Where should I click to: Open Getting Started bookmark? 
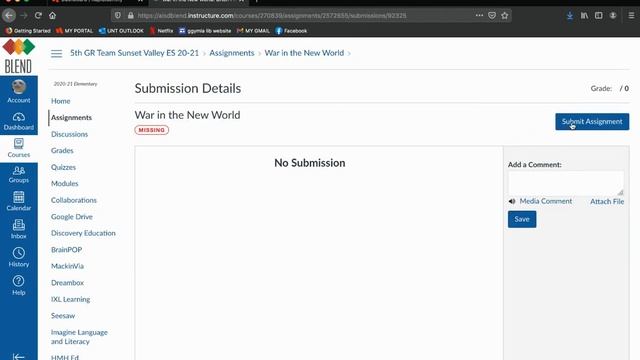(28, 31)
